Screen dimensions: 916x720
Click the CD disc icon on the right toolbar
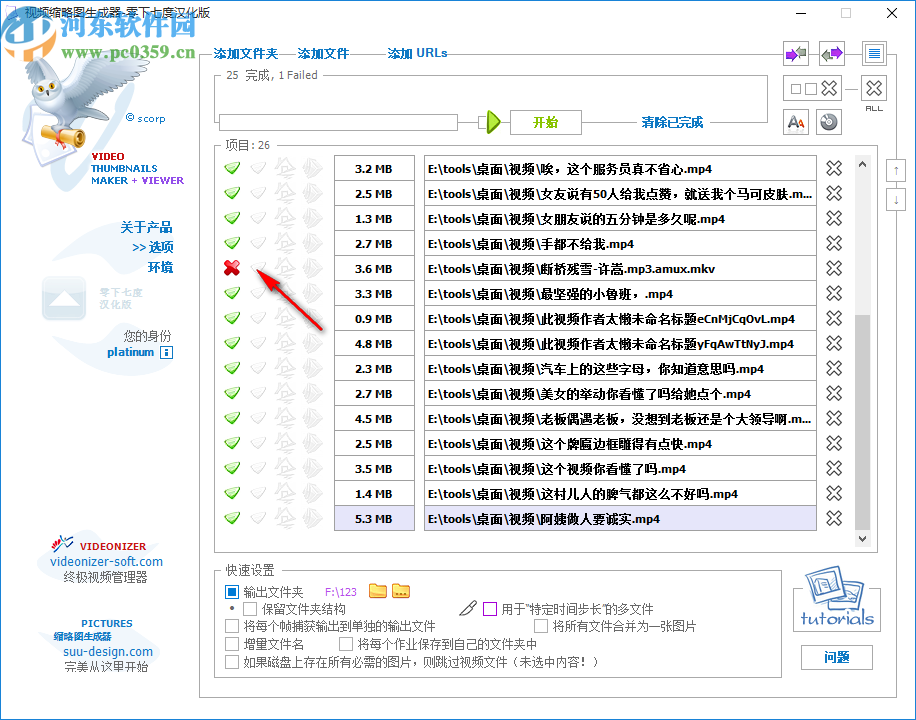[829, 121]
